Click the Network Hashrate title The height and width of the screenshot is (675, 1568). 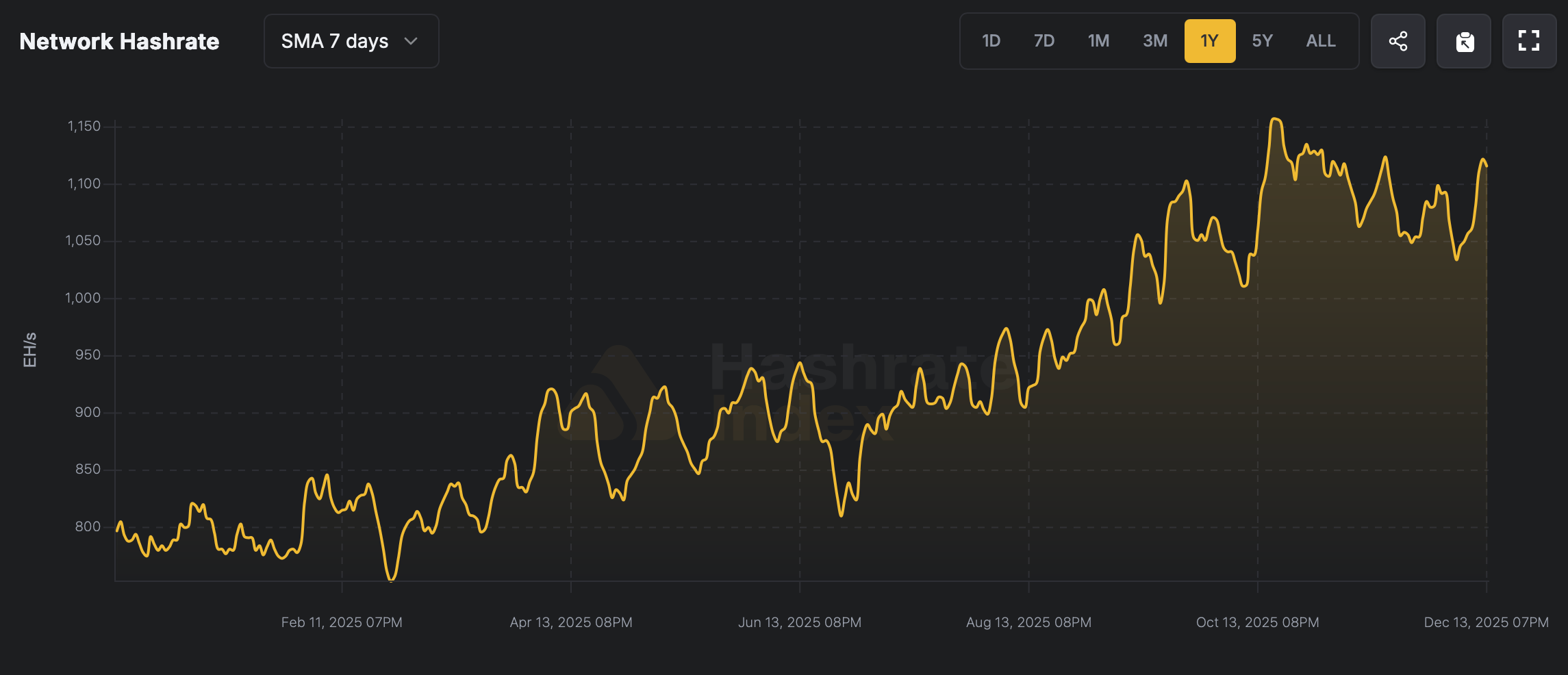point(119,41)
